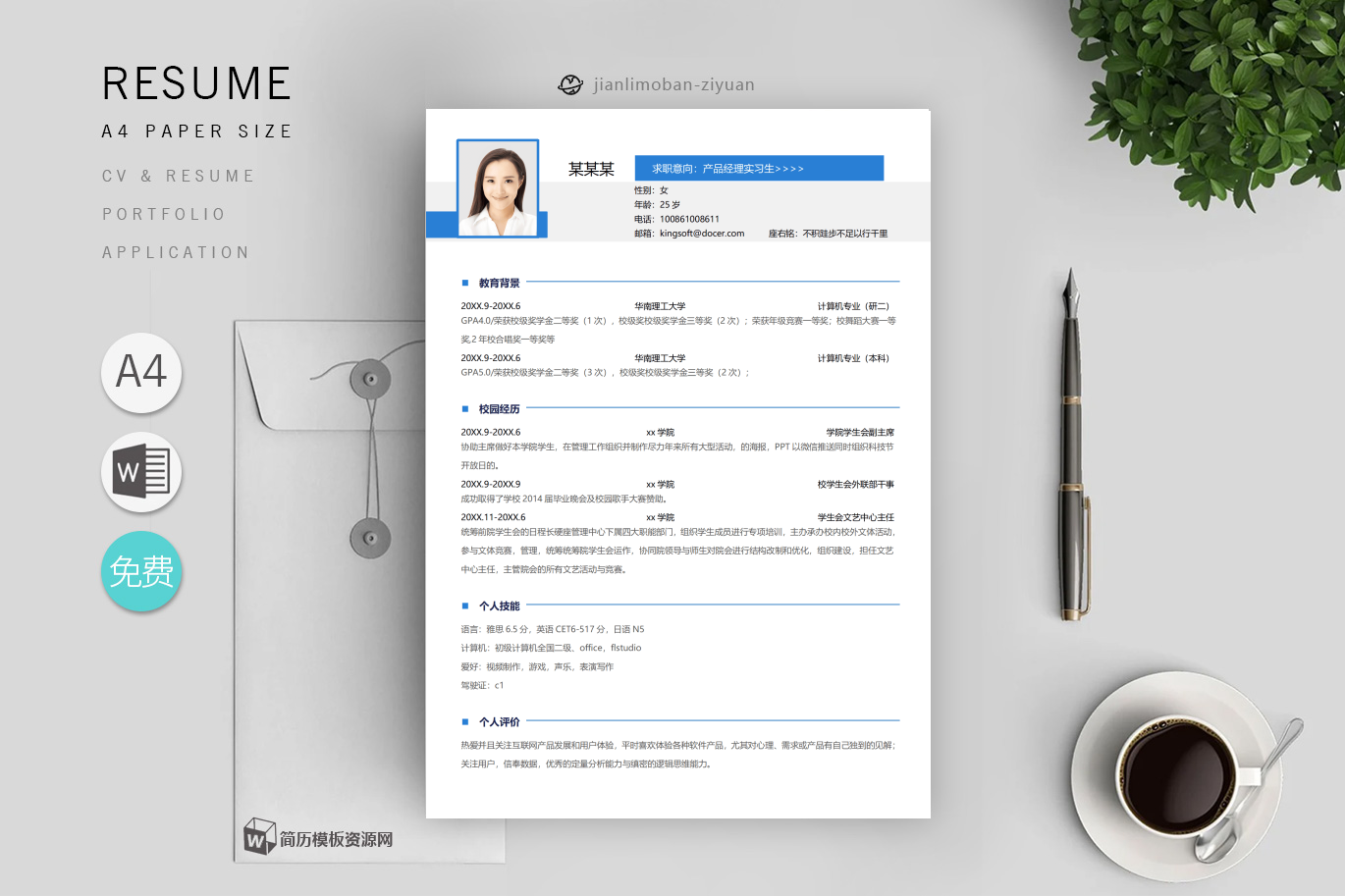Click the 计算机: office, flstudio skills line
This screenshot has width=1345, height=896.
(x=551, y=648)
